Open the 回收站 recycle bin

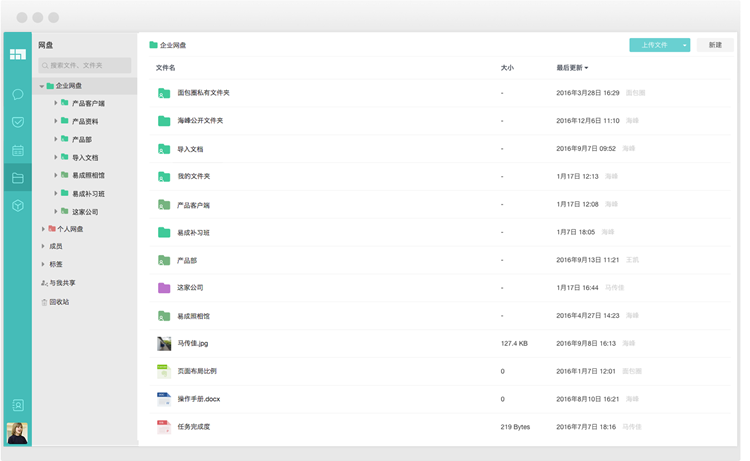tap(55, 302)
